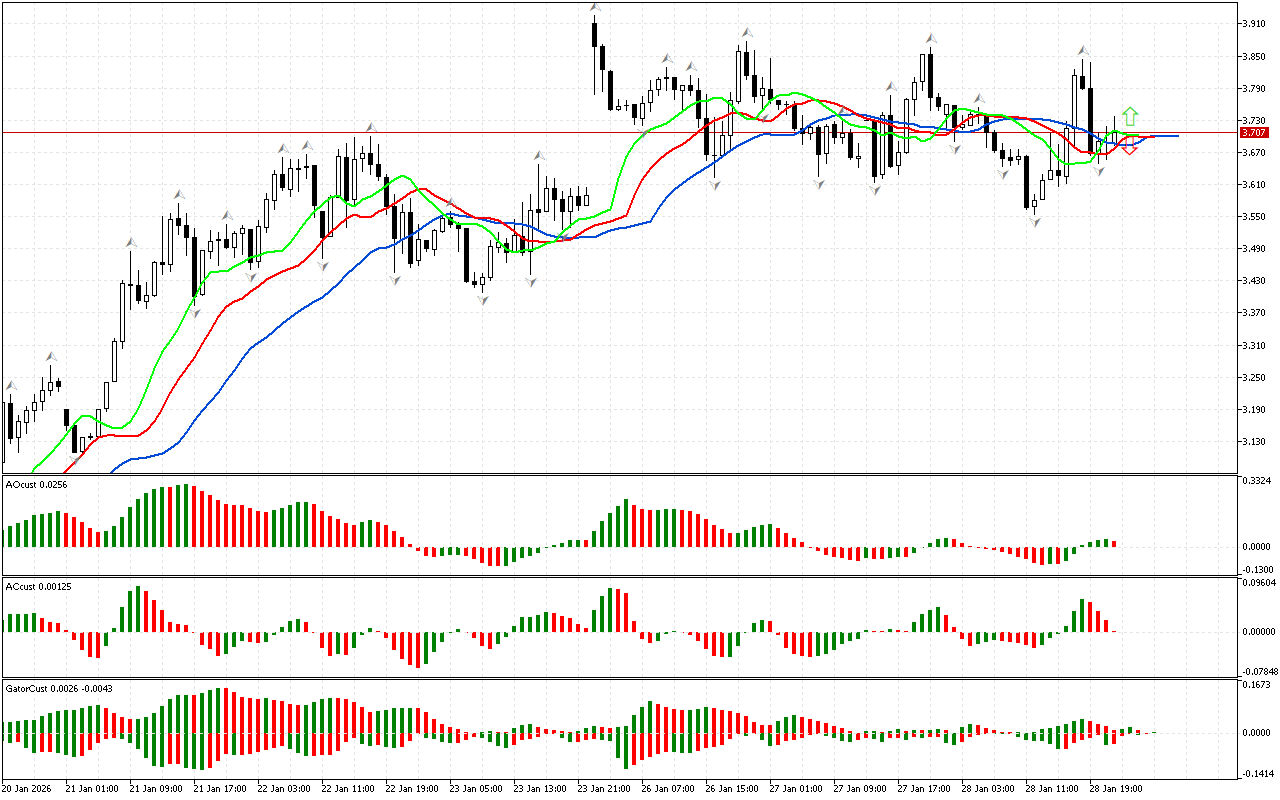
Task: Select the up fractal above the highest candle
Action: pyautogui.click(x=595, y=8)
